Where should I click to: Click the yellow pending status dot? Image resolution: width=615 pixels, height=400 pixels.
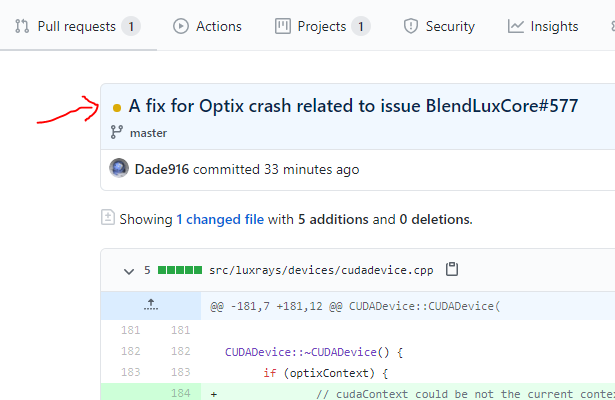coord(118,107)
